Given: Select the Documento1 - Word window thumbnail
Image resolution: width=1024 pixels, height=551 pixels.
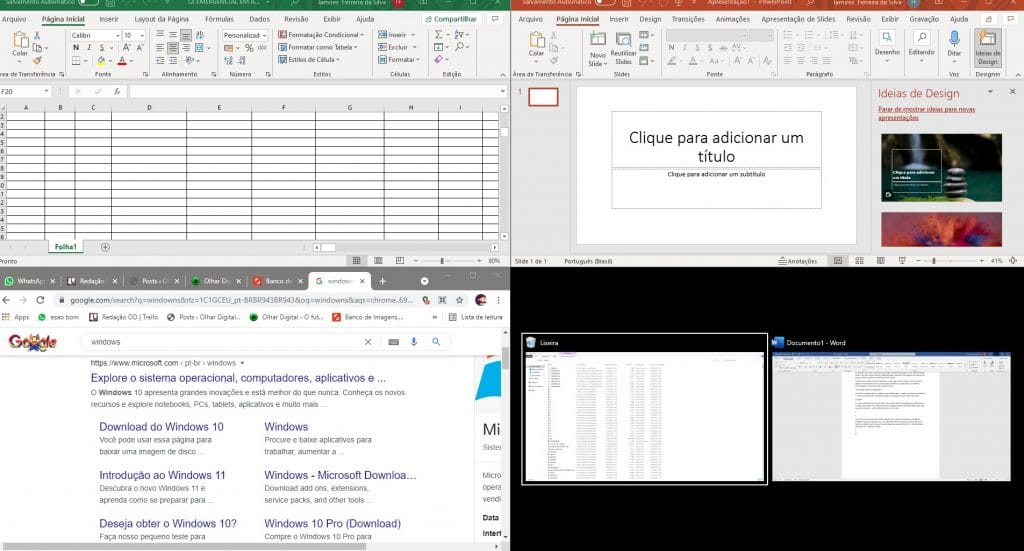Looking at the screenshot, I should [x=890, y=415].
